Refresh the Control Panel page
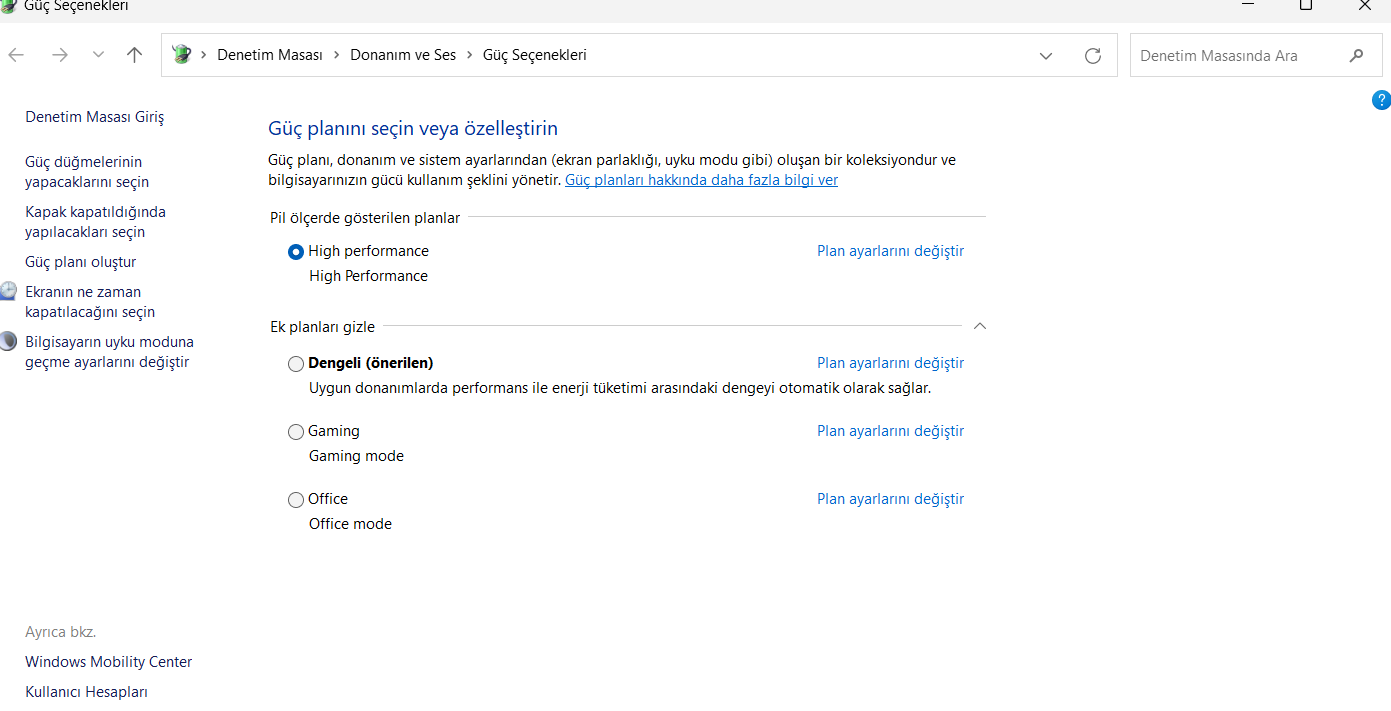 pos(1093,56)
